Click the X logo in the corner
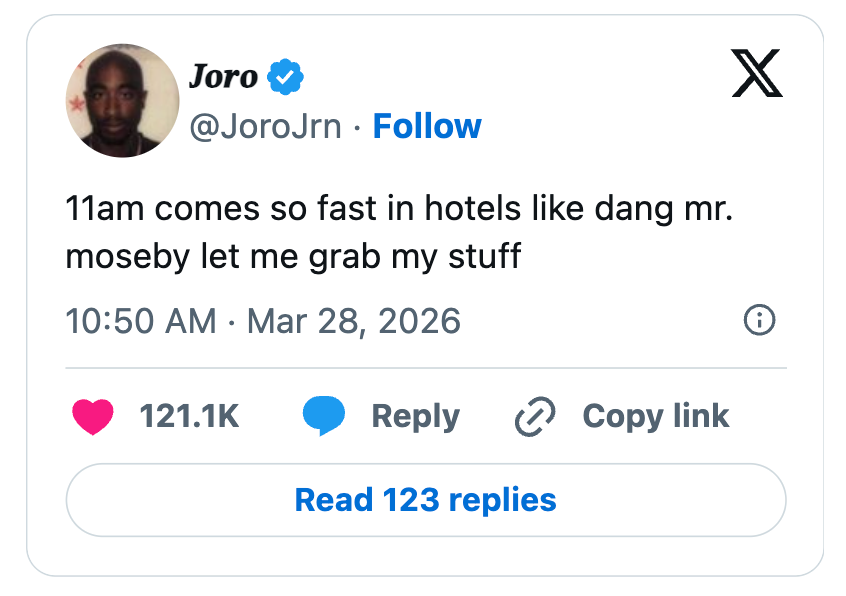The height and width of the screenshot is (596, 846). pyautogui.click(x=757, y=73)
